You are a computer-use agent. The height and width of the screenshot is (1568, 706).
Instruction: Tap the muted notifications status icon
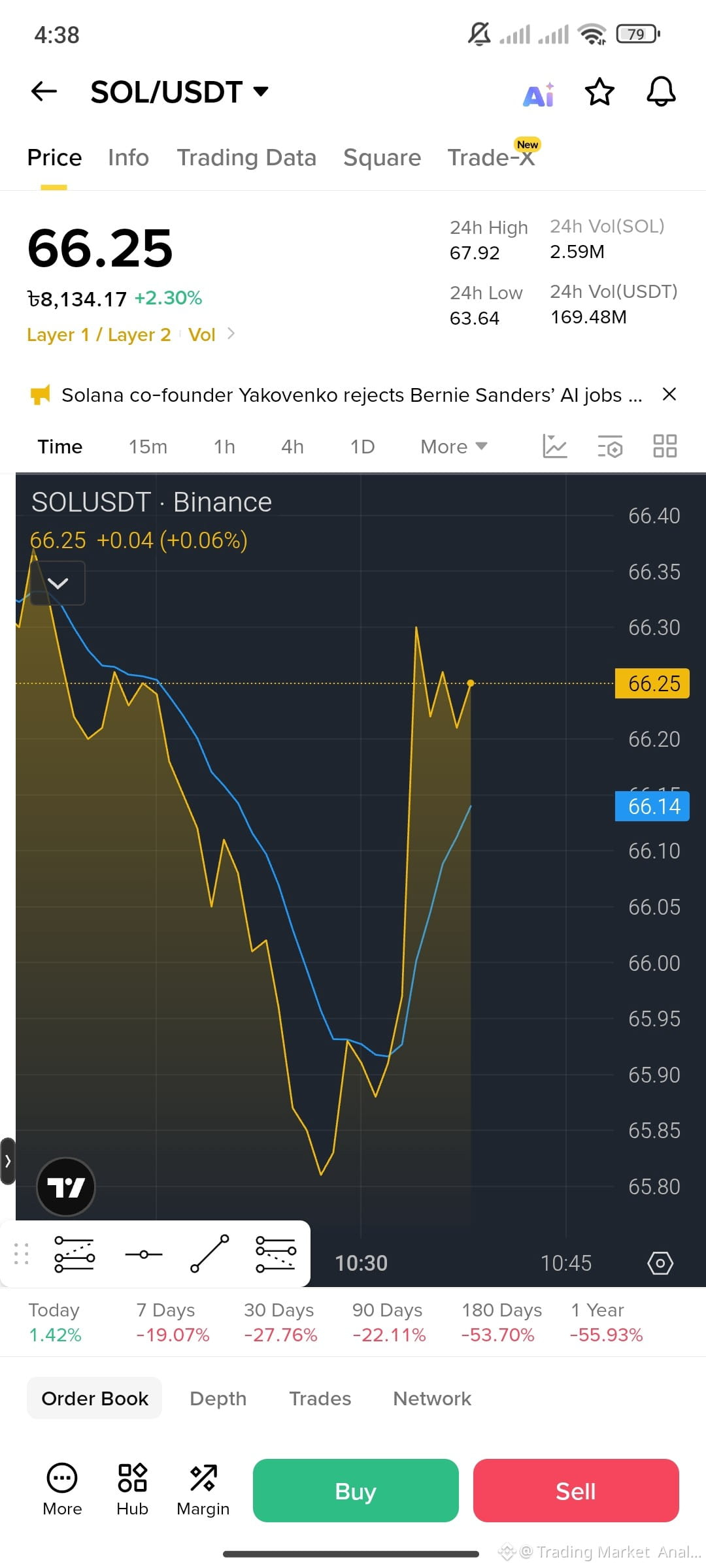(479, 33)
